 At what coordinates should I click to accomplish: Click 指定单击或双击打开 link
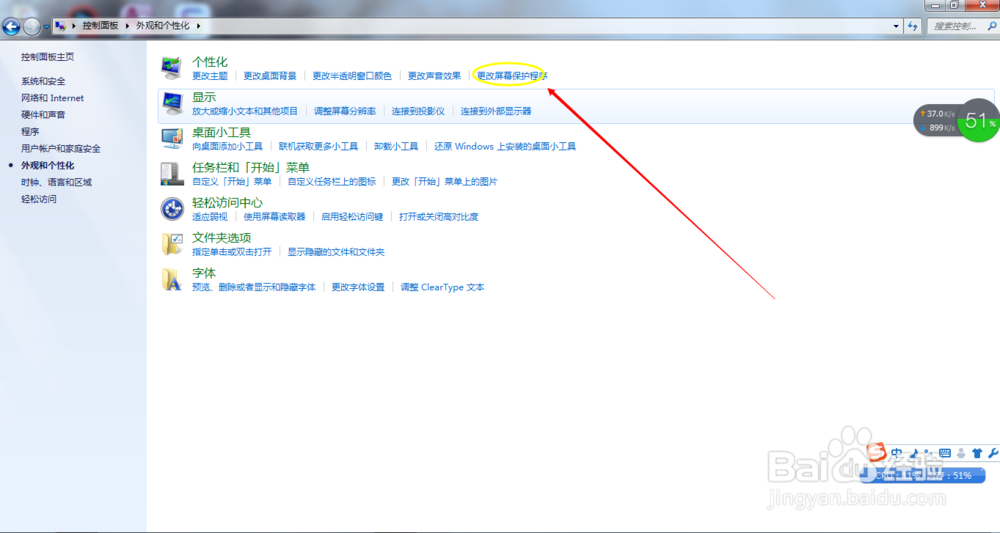pos(232,252)
